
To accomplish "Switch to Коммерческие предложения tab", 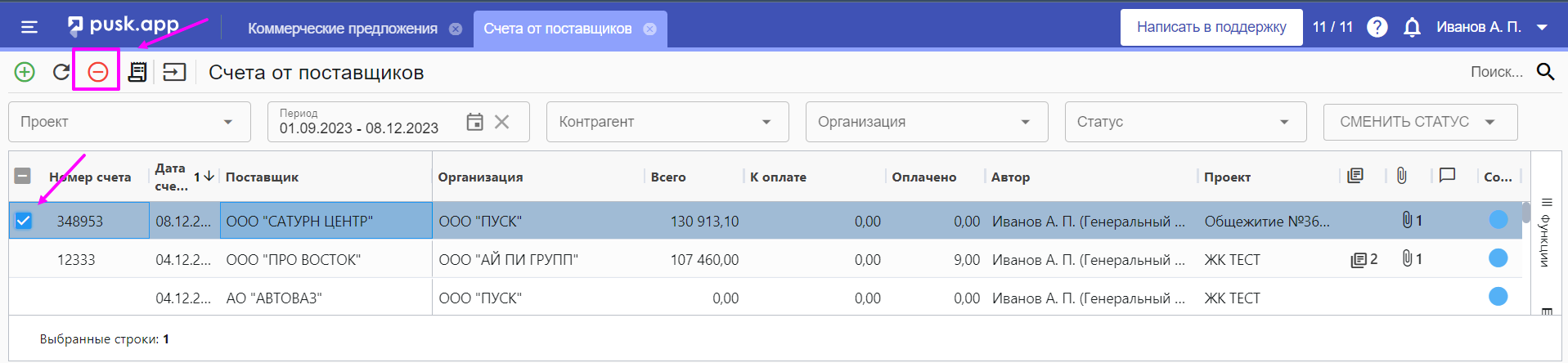I will tap(343, 29).
